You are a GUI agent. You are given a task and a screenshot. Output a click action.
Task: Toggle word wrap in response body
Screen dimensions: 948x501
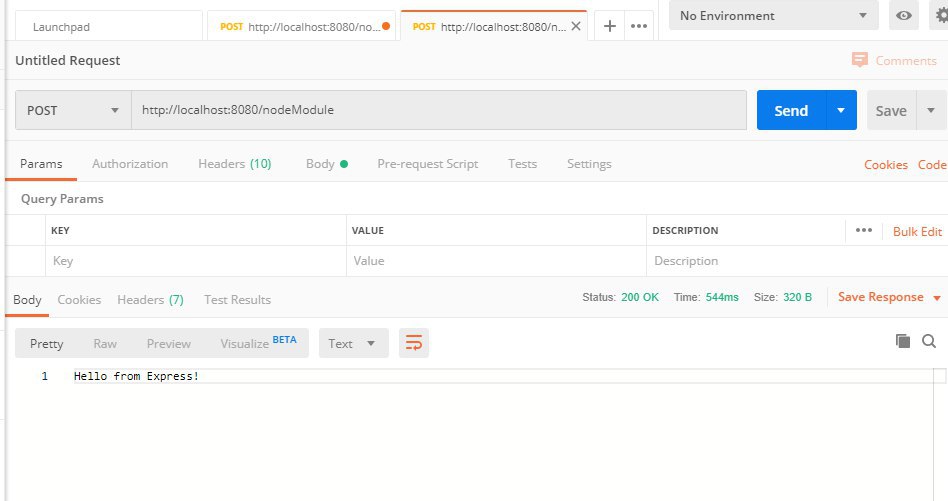click(414, 343)
